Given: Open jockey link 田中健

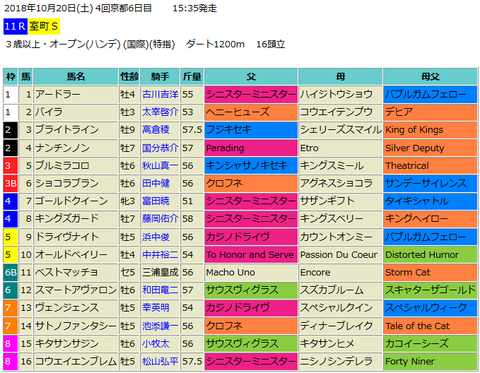Looking at the screenshot, I should click(156, 183).
